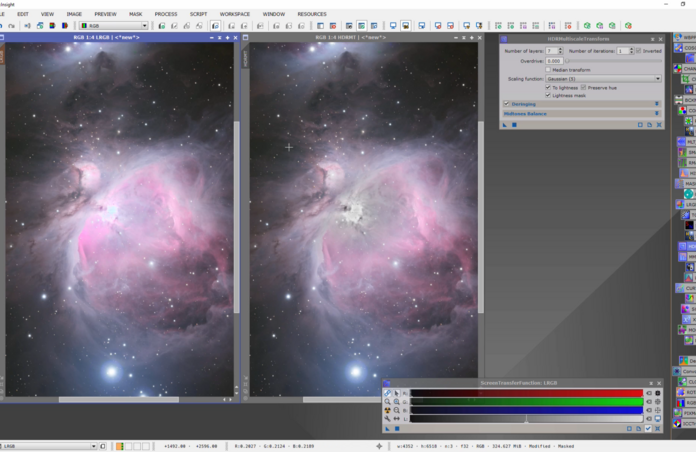Click Apply square in ScreenTransferFunction panel
The height and width of the screenshot is (452, 696).
point(397,428)
